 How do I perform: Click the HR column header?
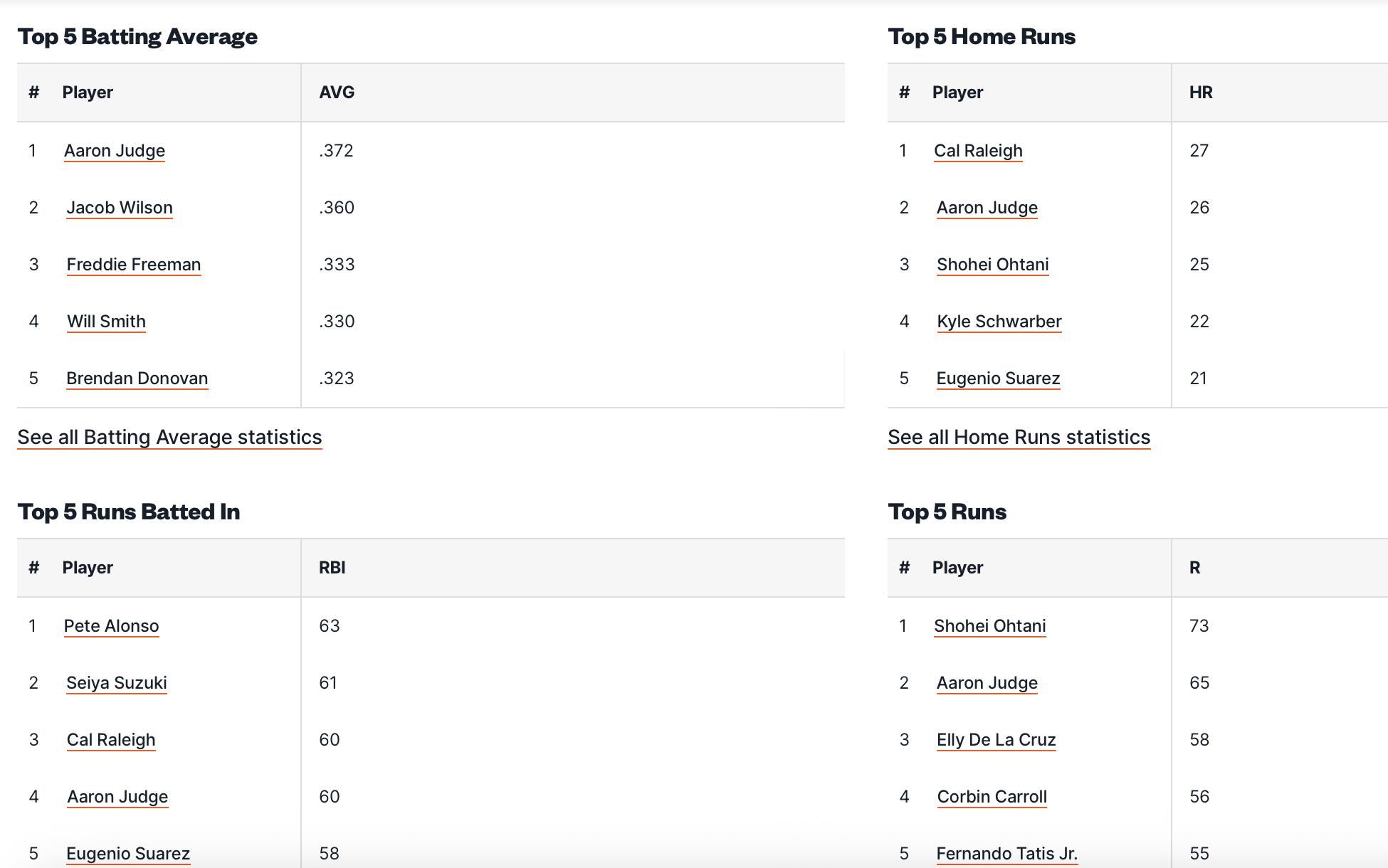pyautogui.click(x=1201, y=92)
